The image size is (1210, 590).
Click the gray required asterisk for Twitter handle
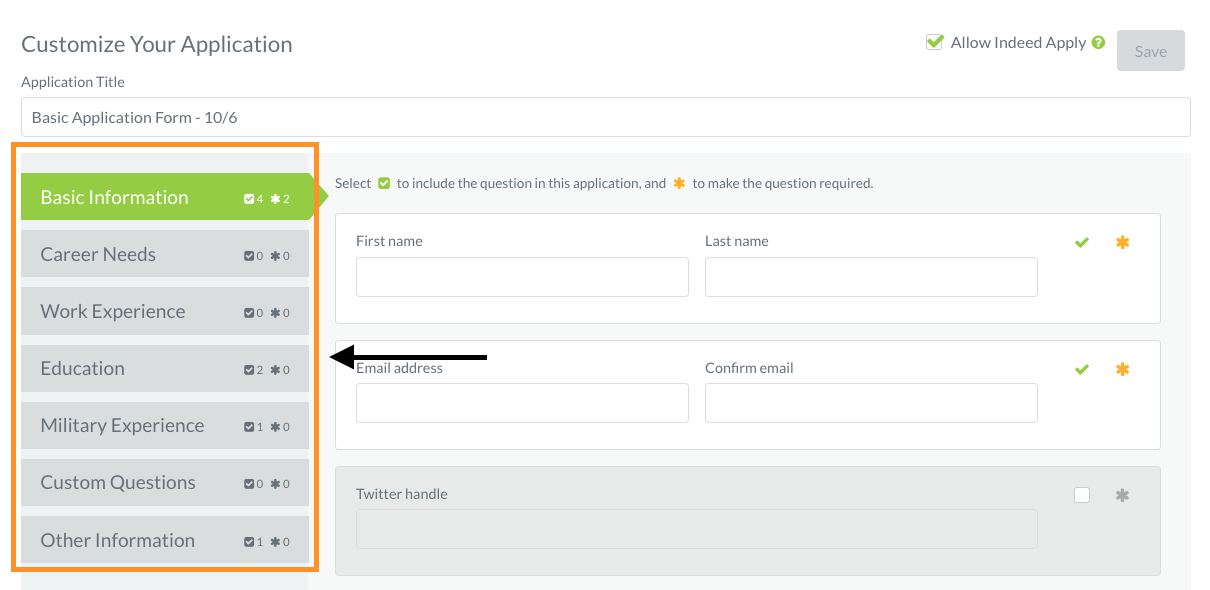click(1122, 495)
